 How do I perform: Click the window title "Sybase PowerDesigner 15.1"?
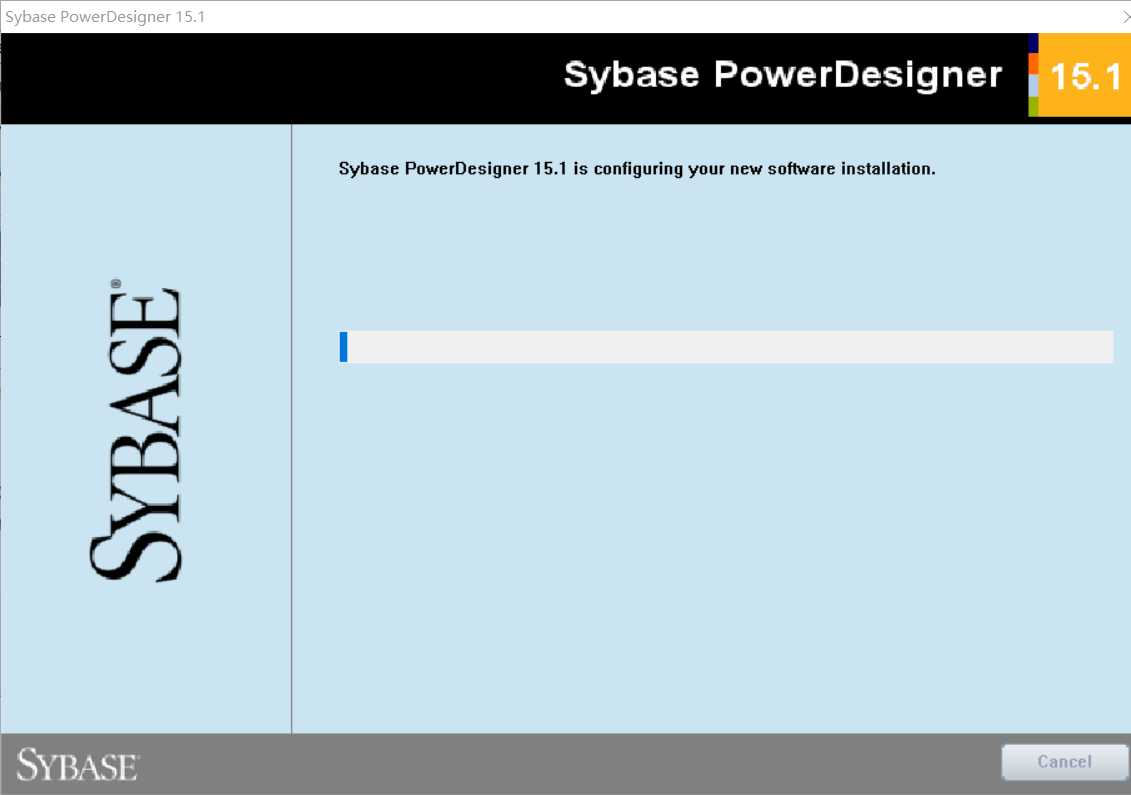105,17
